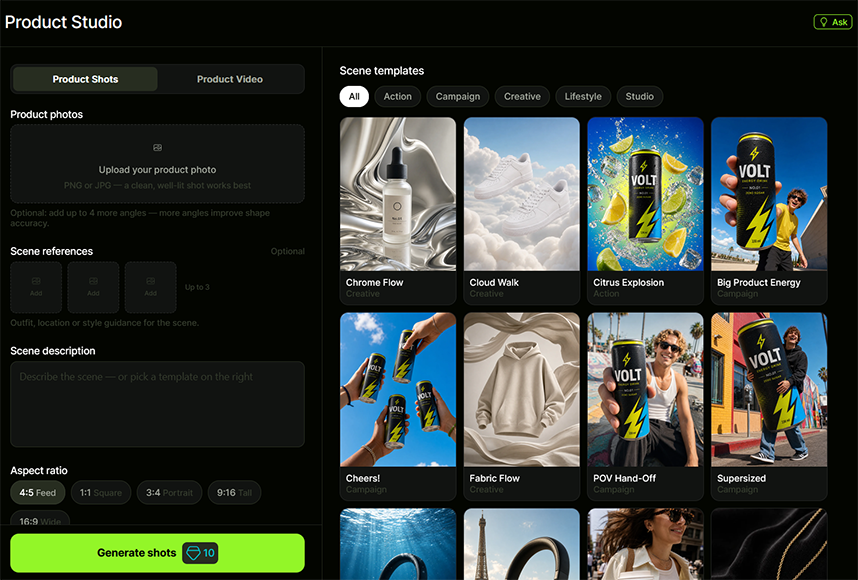
Task: Filter scene templates by Campaign
Action: [x=457, y=96]
